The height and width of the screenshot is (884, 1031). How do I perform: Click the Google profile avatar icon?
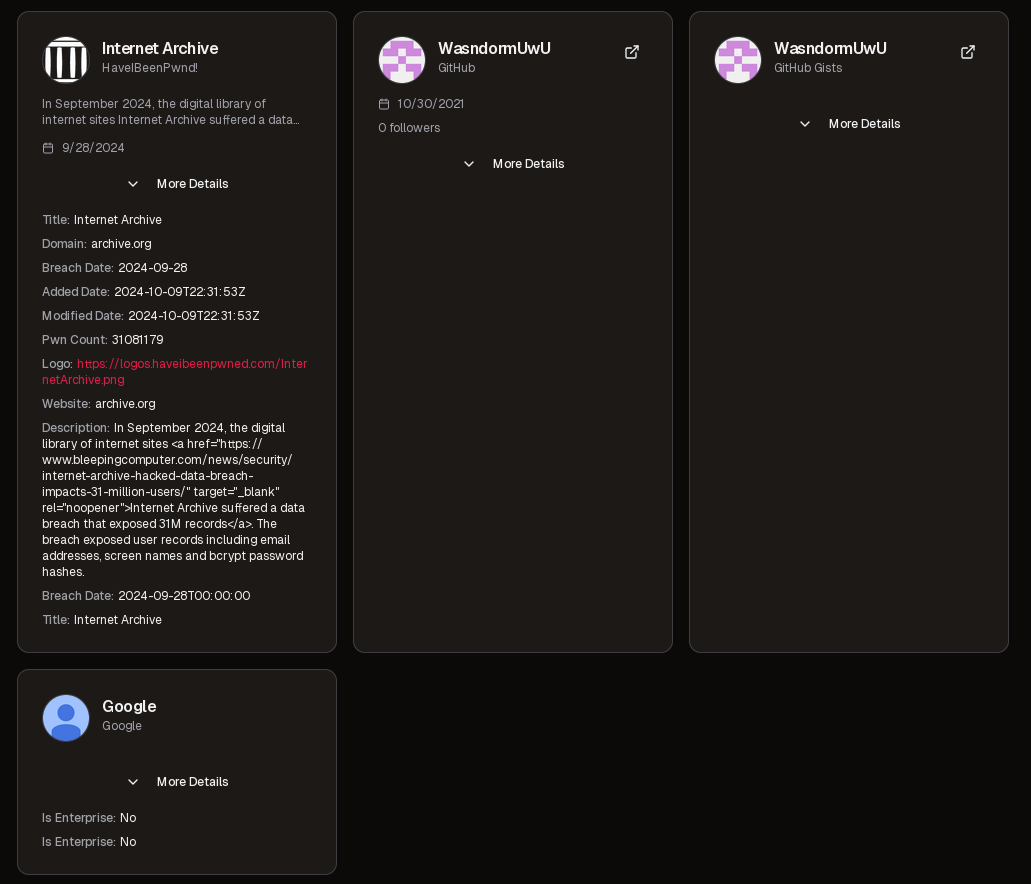(x=66, y=718)
